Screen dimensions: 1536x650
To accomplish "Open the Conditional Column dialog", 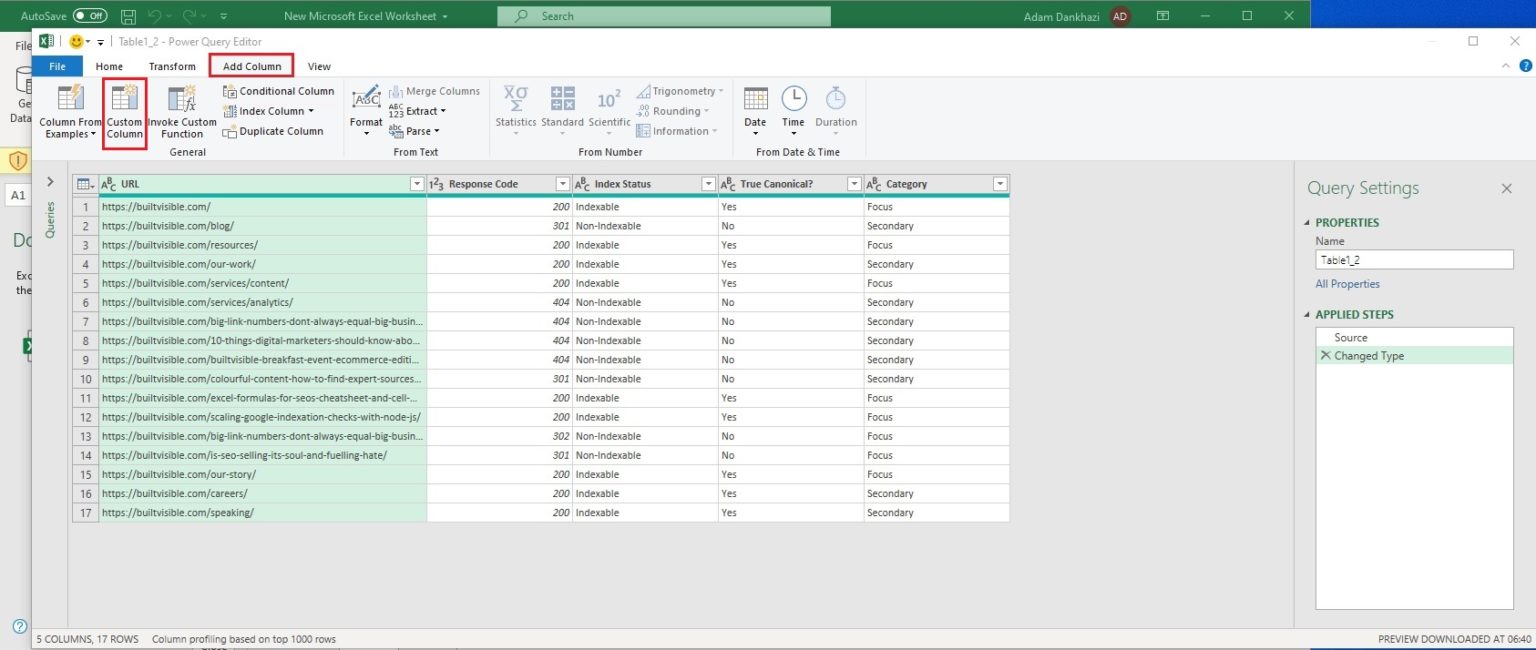I will [278, 90].
